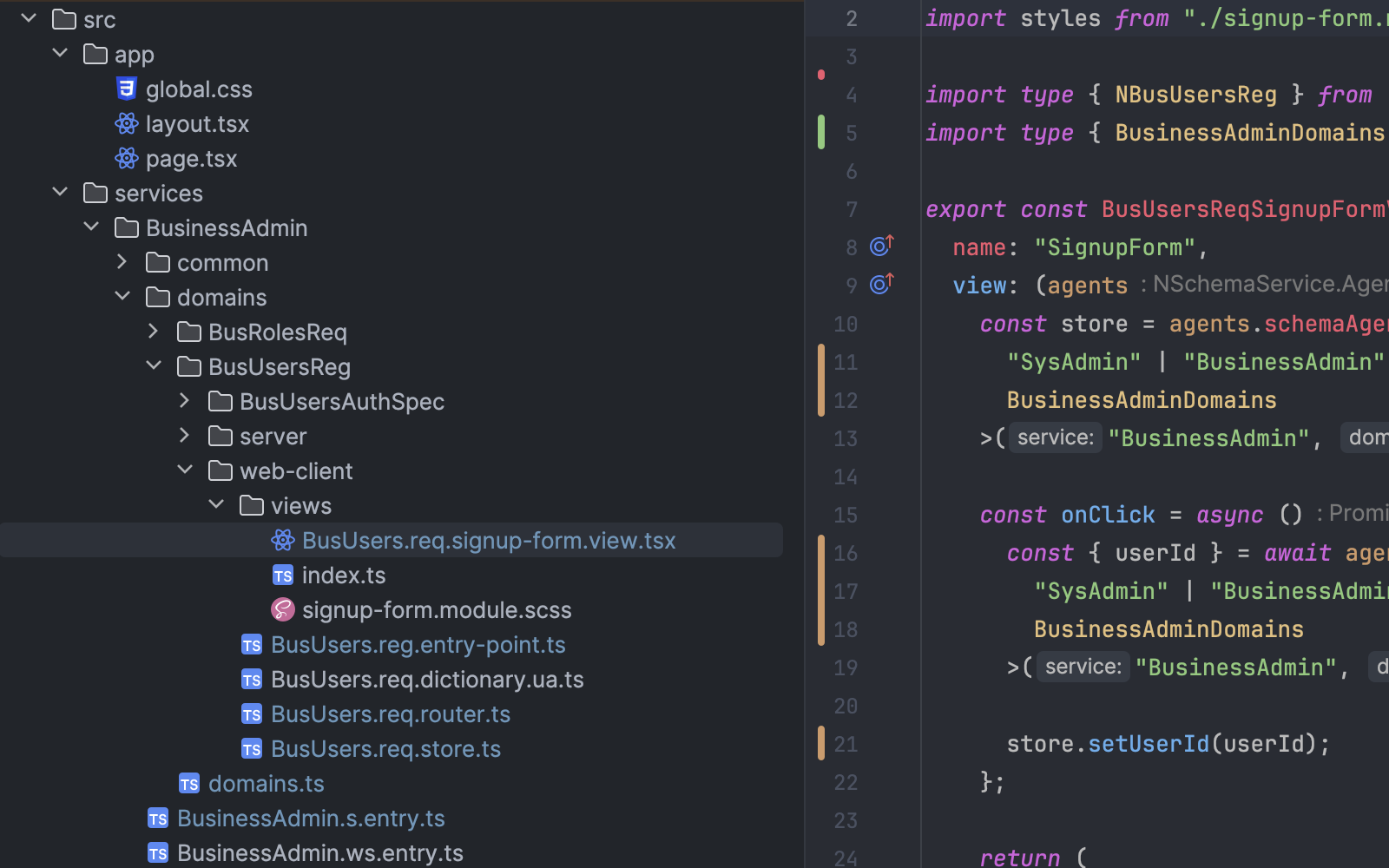Click the React icon of BusUsers.req.signup-form.view.tsx
The width and height of the screenshot is (1389, 868).
pyautogui.click(x=283, y=540)
